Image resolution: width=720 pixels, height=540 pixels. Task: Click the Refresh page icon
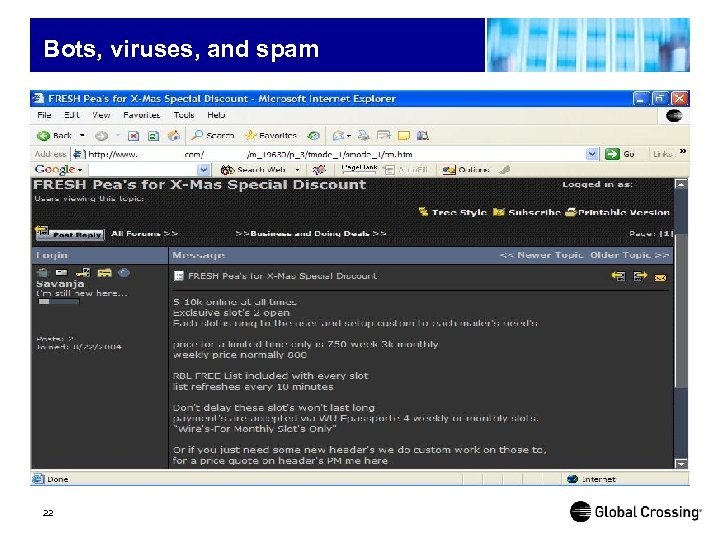pos(153,135)
